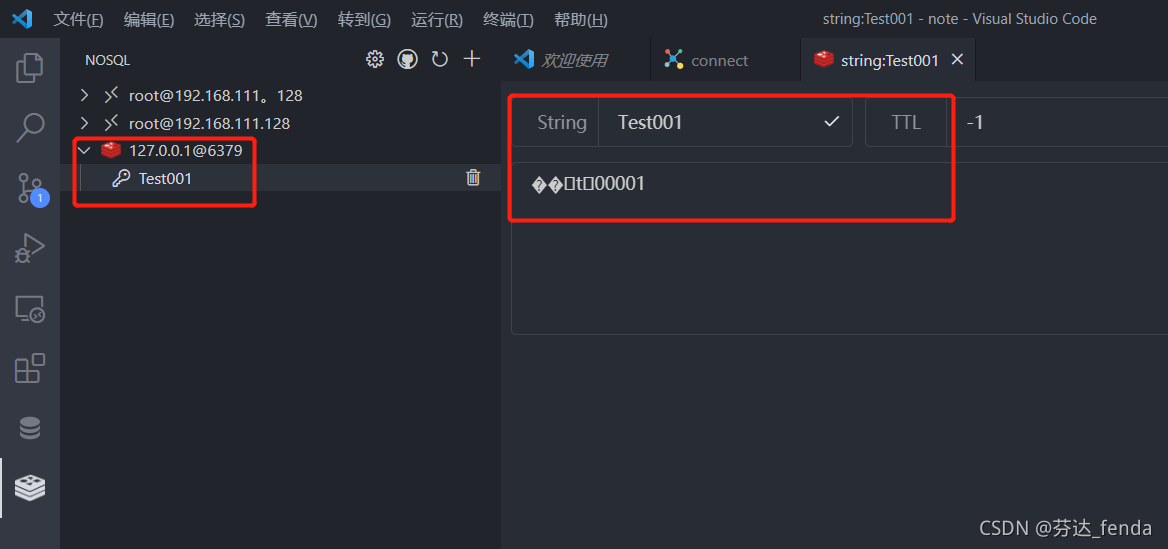
Task: Click the SSH icon of root@192.168.111。128
Action: pyautogui.click(x=111, y=95)
